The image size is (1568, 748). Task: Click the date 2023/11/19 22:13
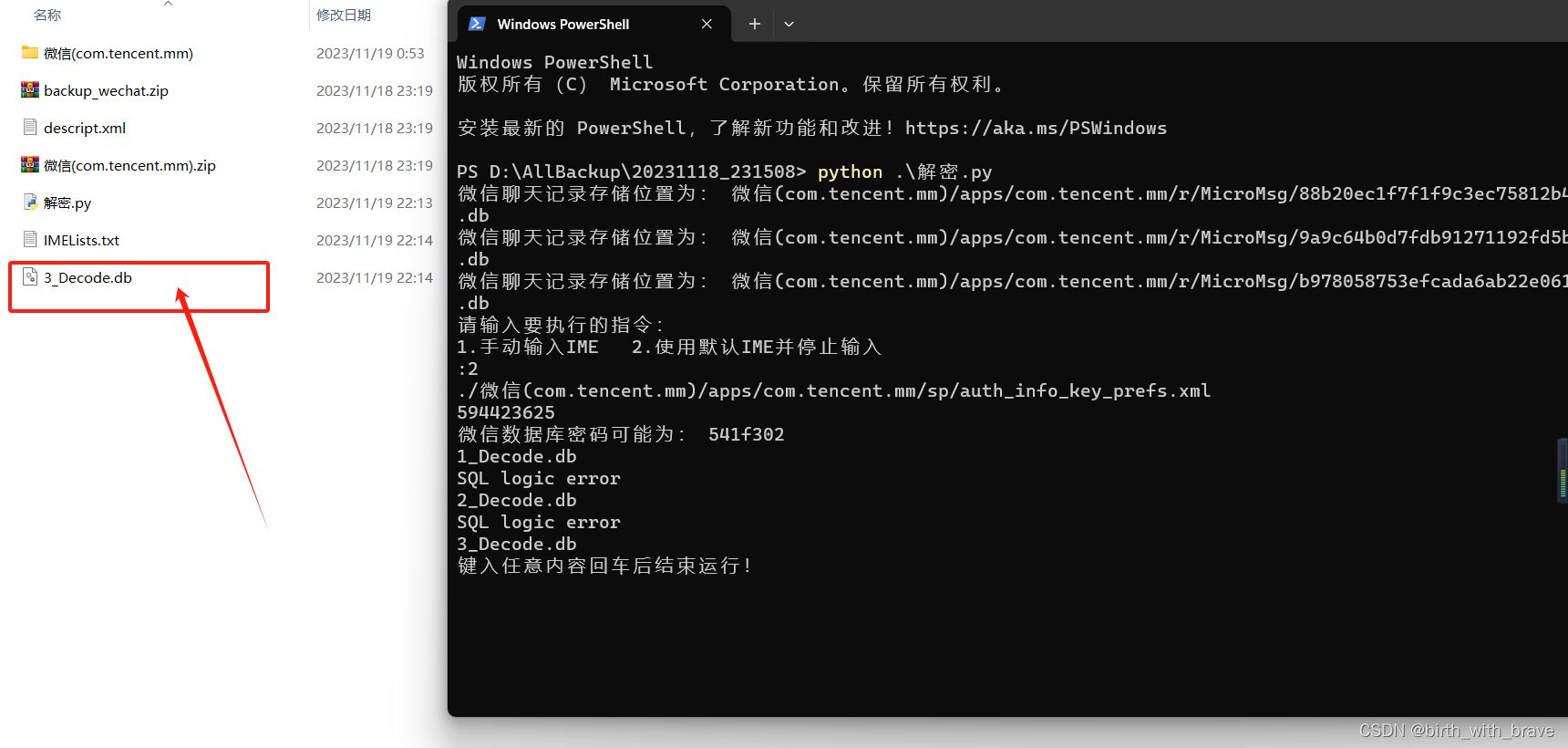click(x=375, y=203)
